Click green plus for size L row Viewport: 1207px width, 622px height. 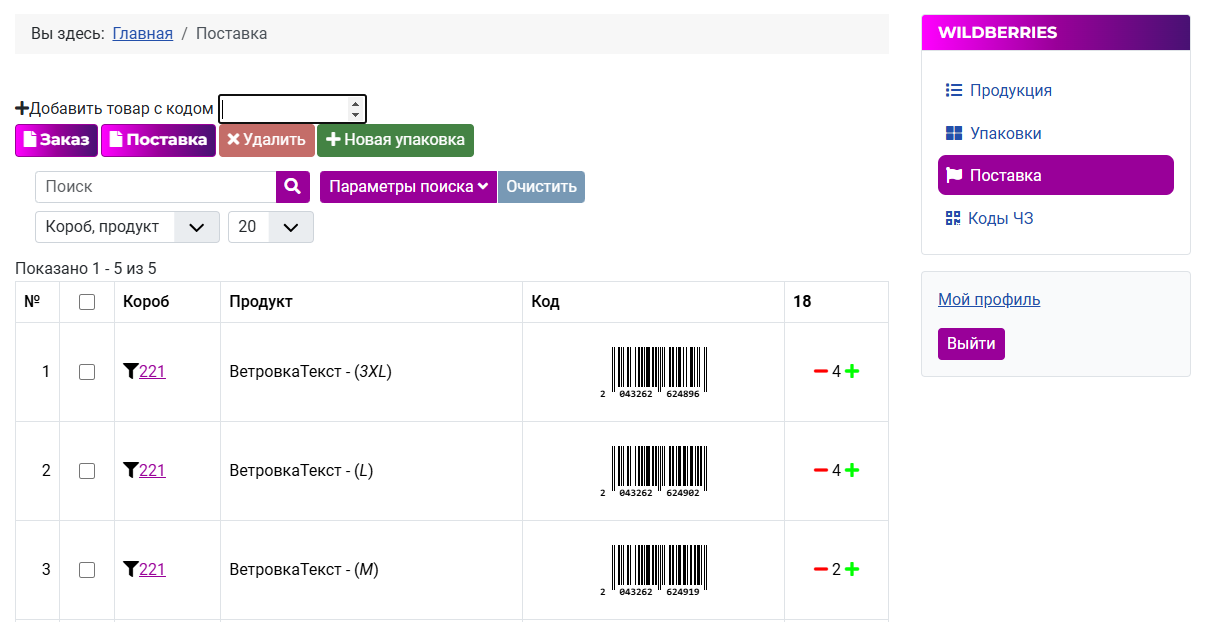852,470
